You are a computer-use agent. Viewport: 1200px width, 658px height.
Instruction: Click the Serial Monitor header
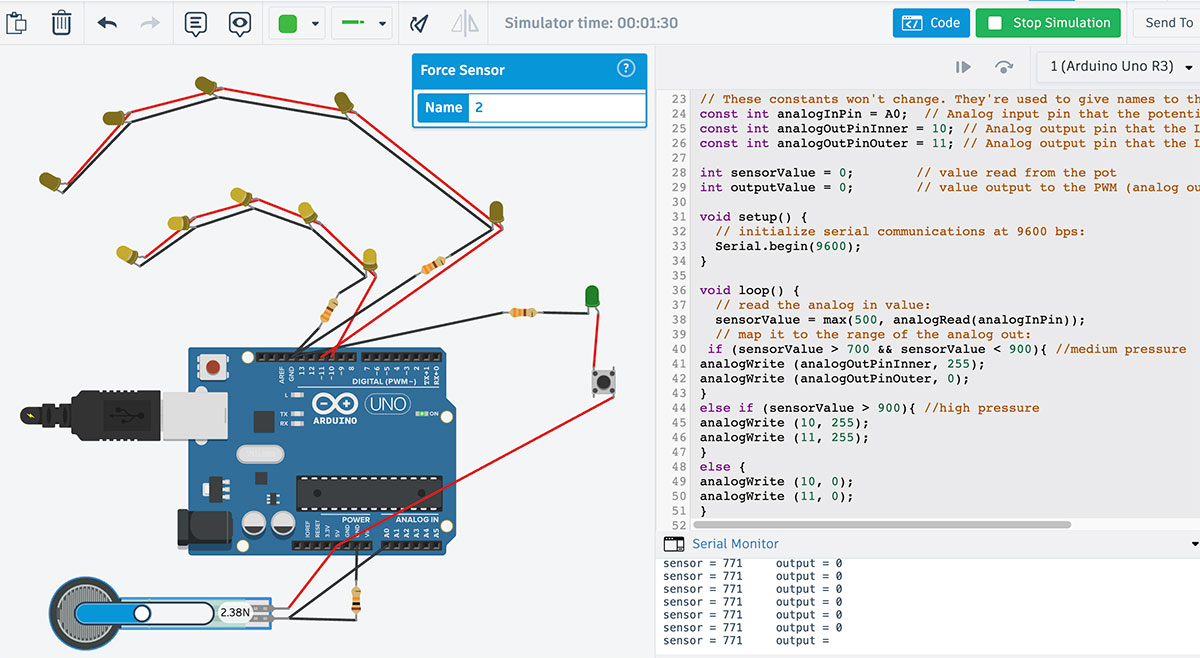coord(735,544)
